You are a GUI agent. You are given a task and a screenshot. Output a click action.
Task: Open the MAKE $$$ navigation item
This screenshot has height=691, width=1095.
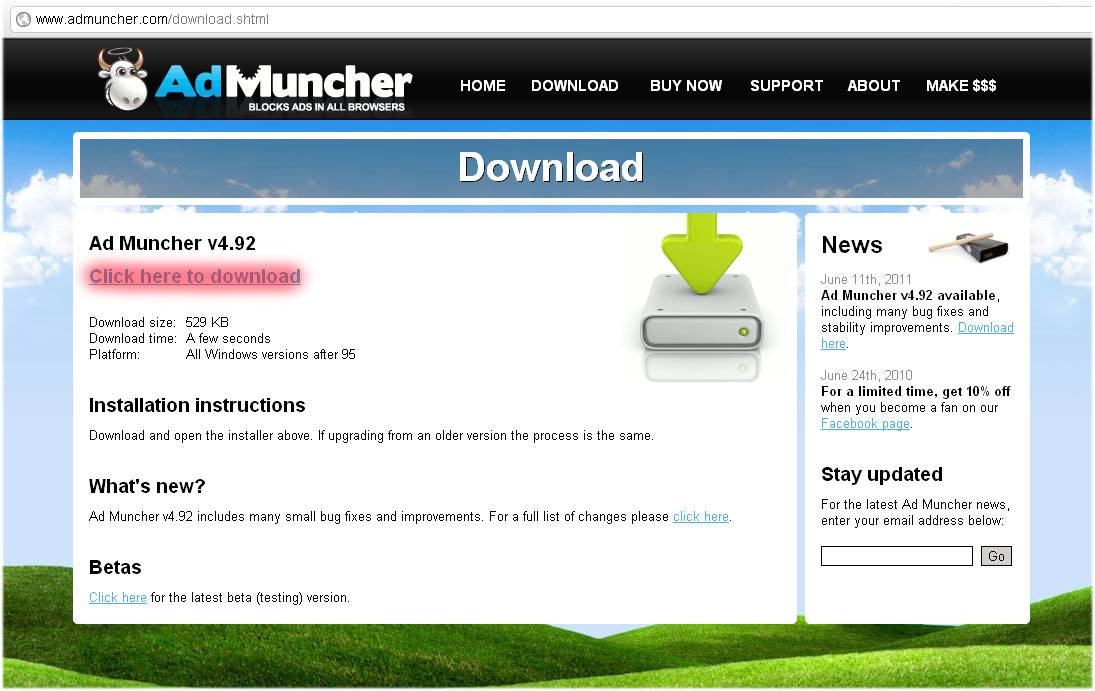click(x=961, y=86)
